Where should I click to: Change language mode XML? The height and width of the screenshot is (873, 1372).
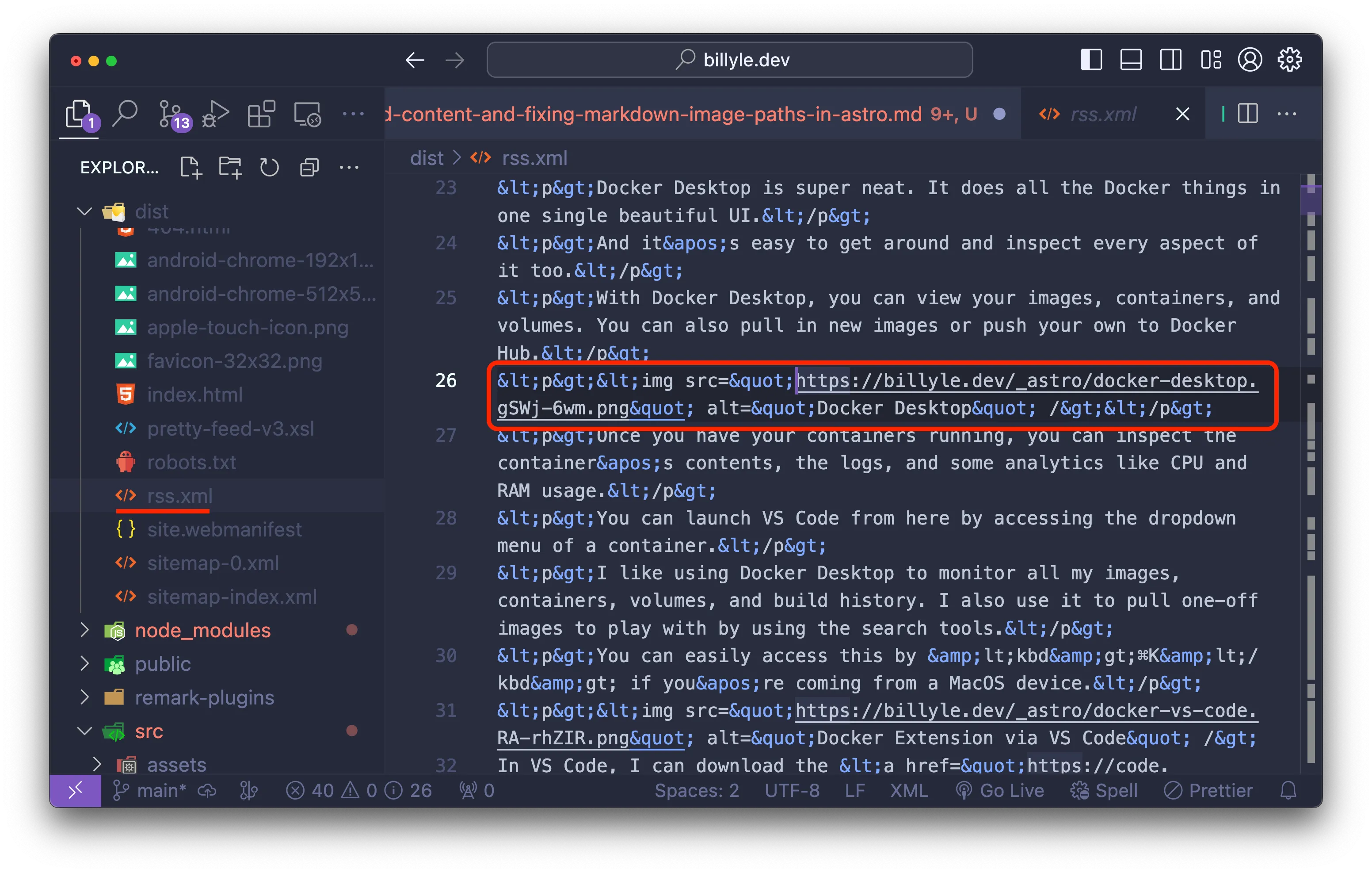(x=909, y=790)
